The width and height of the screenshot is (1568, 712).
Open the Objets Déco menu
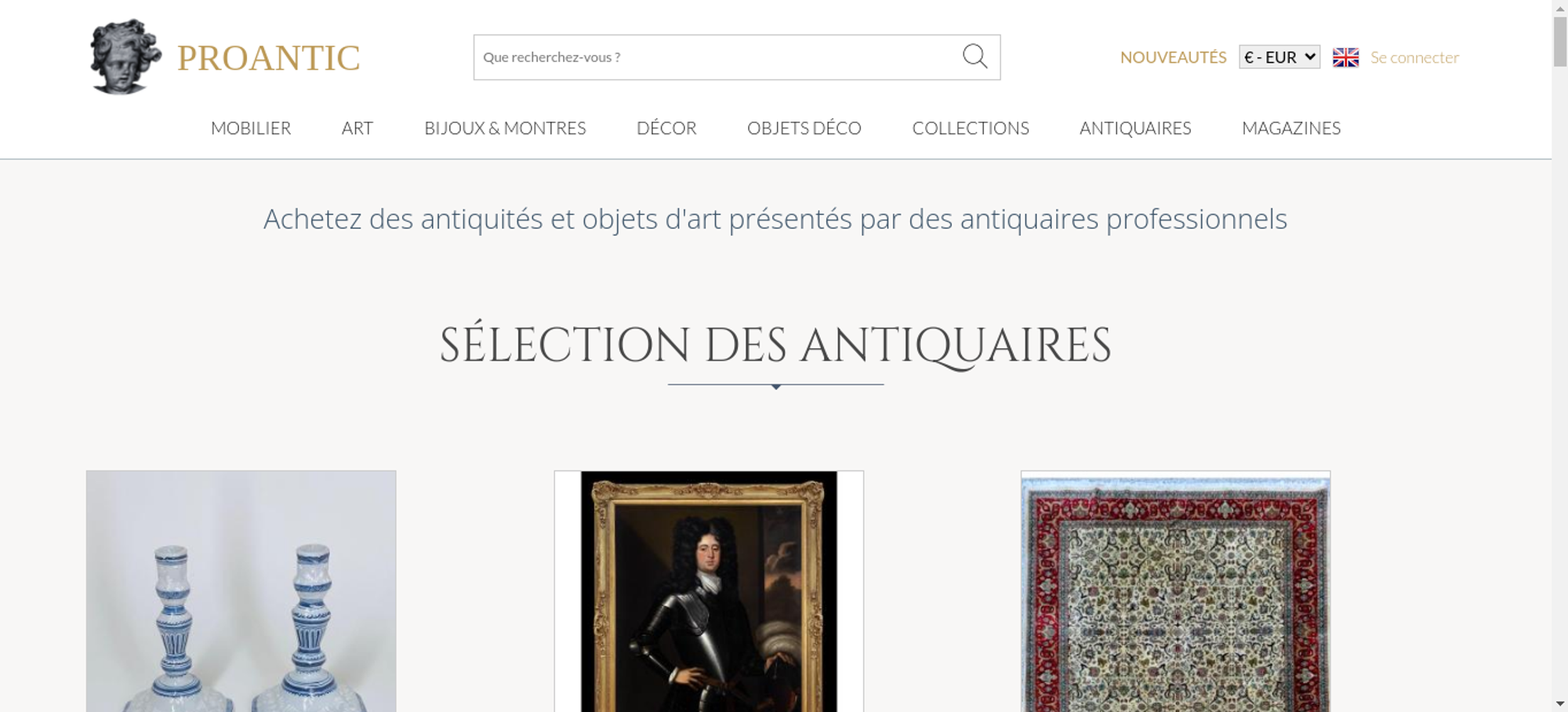pos(804,128)
